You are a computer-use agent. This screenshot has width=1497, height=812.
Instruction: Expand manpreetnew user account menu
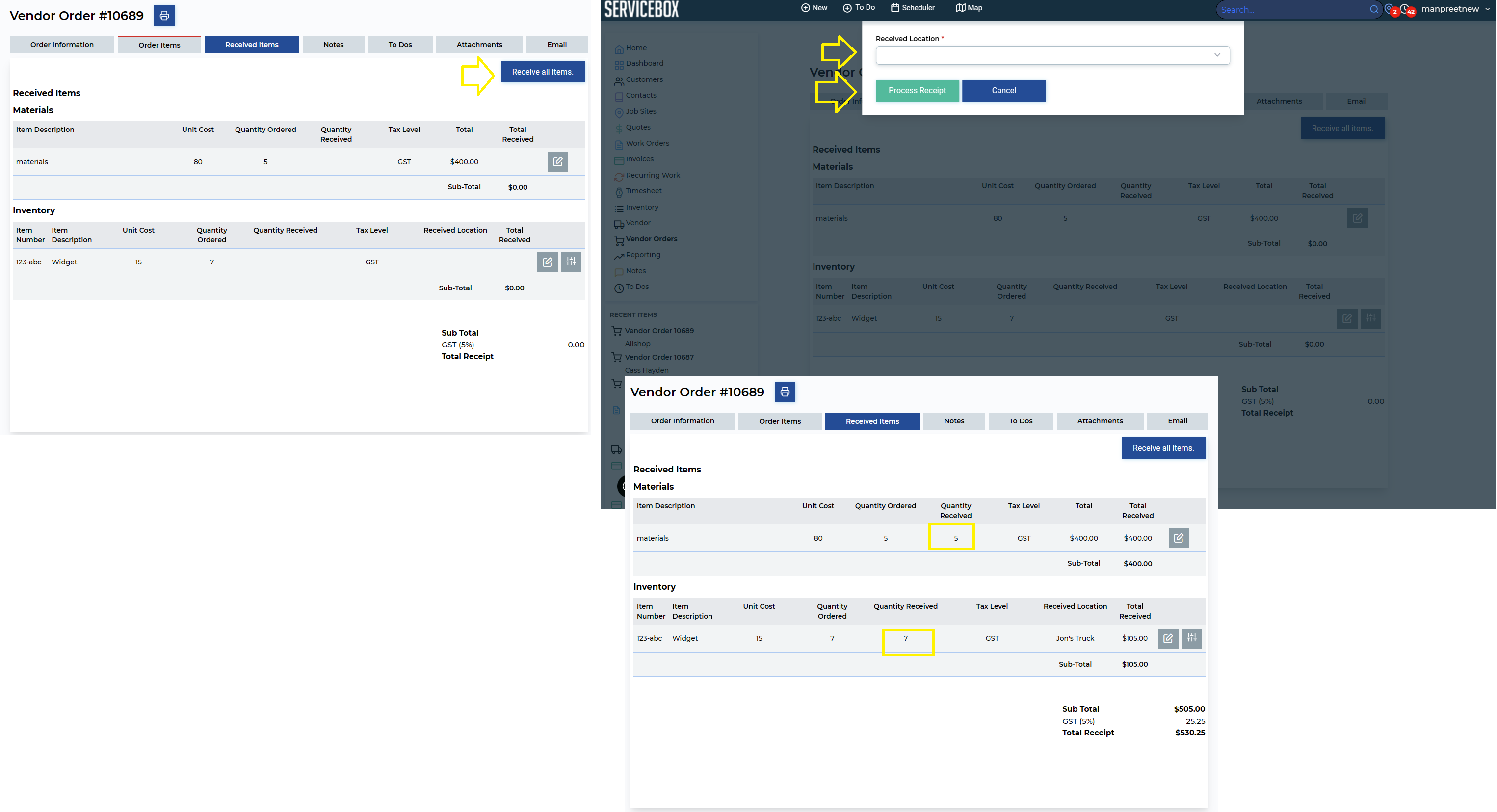point(1455,9)
